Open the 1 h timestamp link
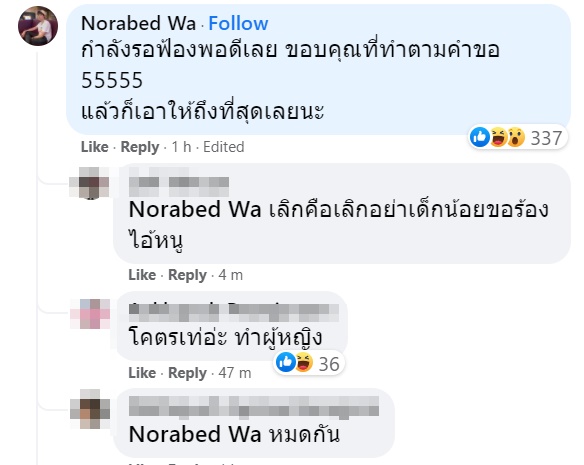 pos(181,147)
